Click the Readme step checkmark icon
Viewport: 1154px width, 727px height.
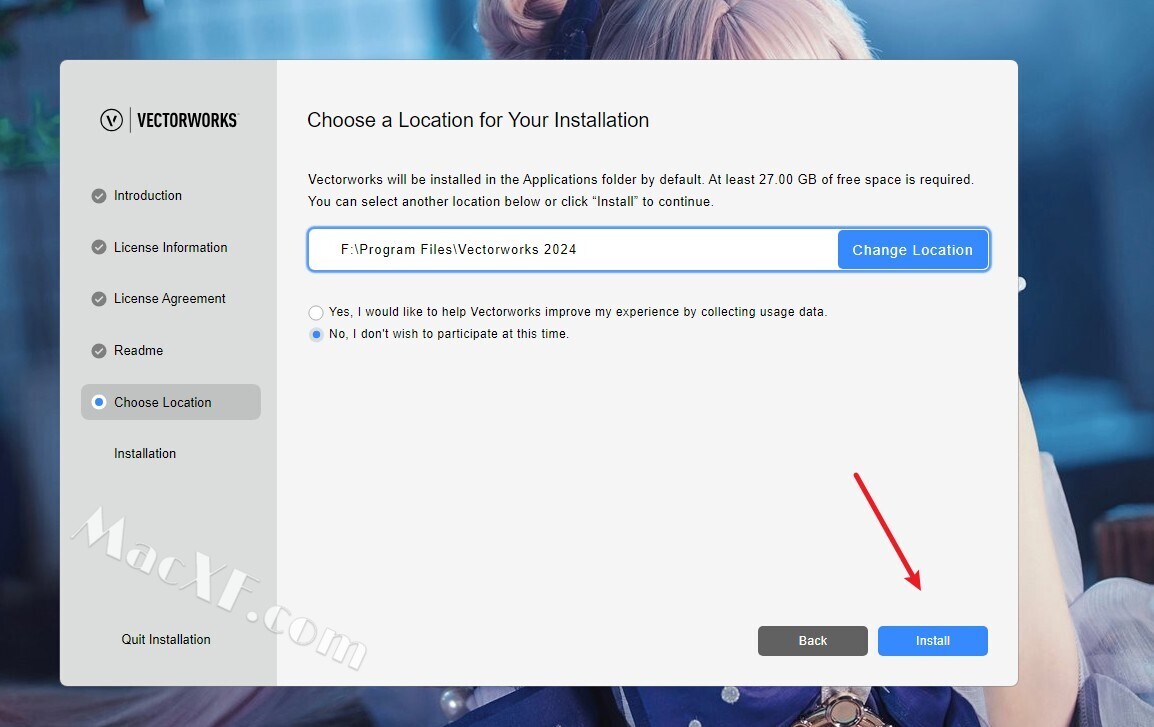tap(99, 351)
